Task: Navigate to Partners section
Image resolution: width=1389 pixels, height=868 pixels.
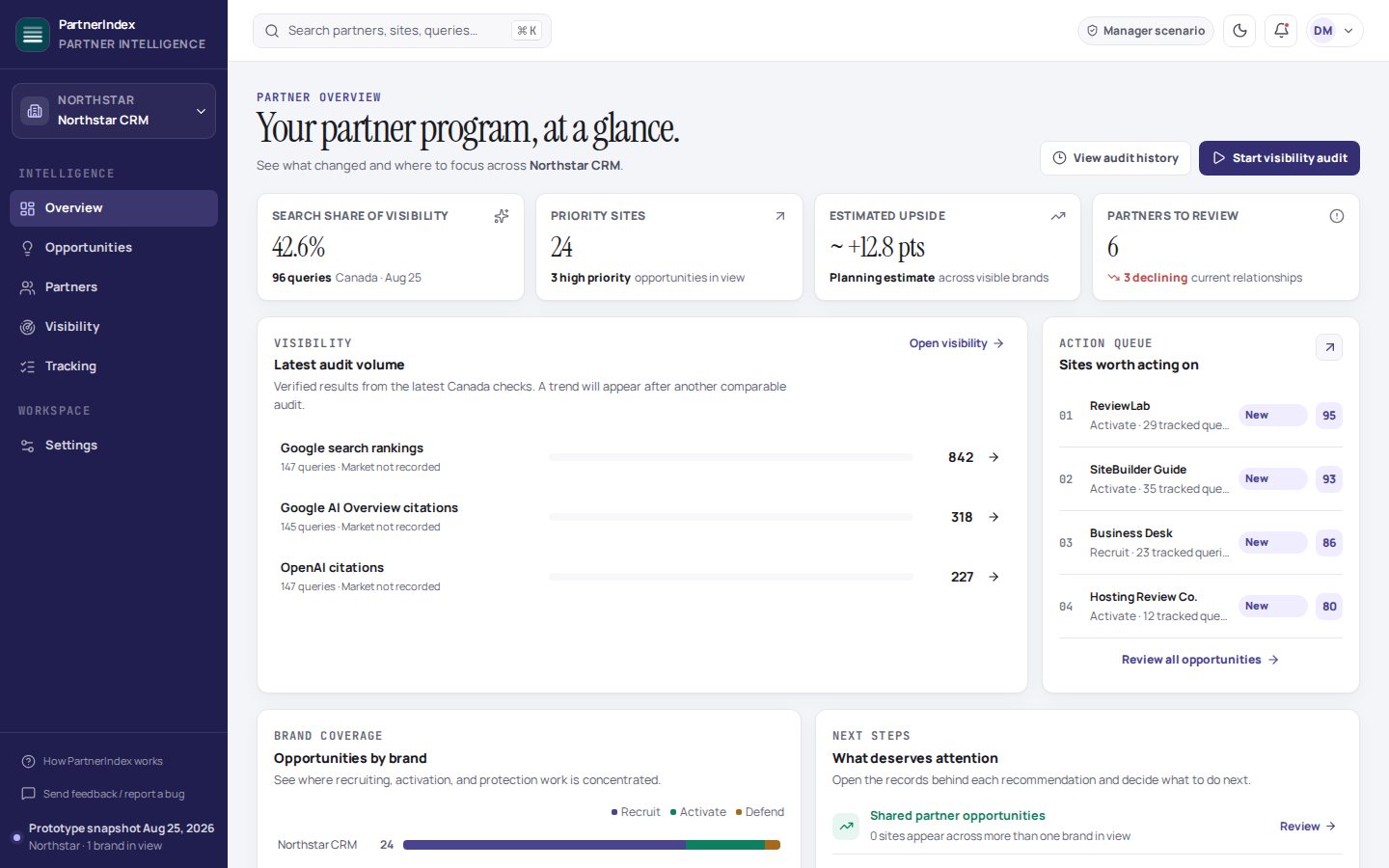Action: point(114,287)
